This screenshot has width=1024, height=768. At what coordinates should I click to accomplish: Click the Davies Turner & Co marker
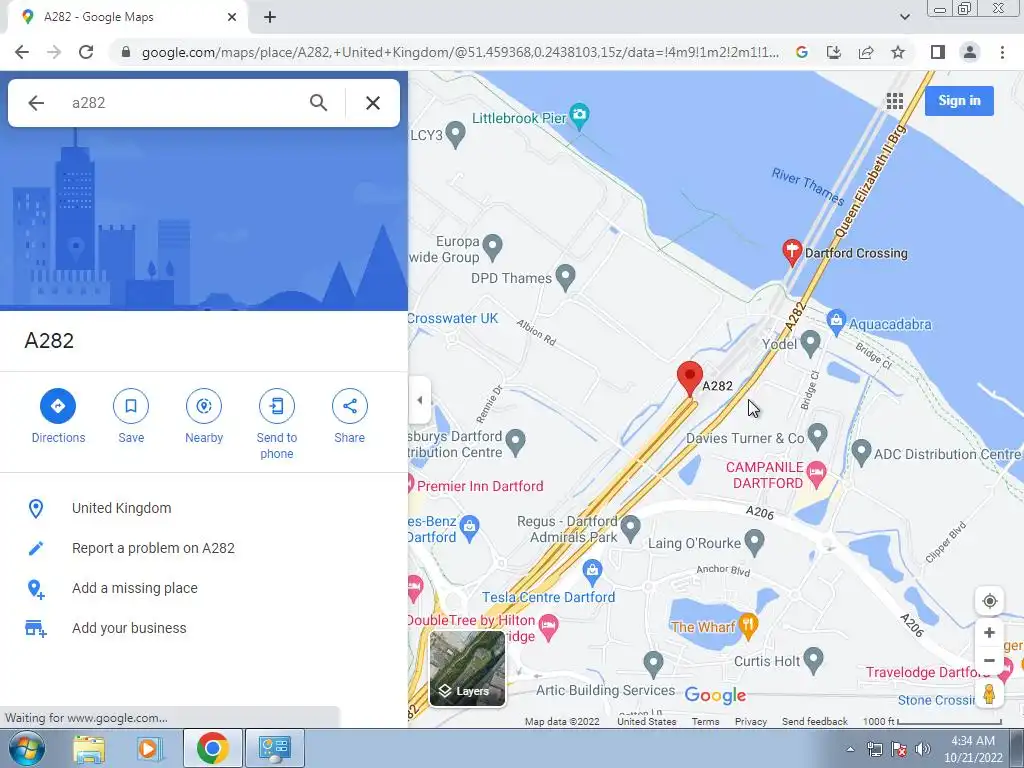(817, 436)
